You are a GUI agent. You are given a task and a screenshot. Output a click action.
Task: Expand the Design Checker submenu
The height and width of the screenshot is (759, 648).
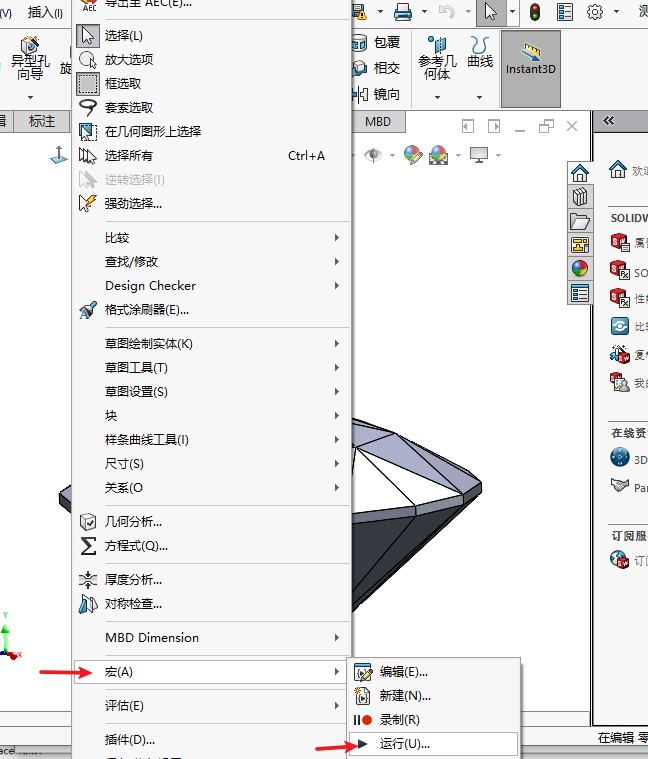click(212, 286)
